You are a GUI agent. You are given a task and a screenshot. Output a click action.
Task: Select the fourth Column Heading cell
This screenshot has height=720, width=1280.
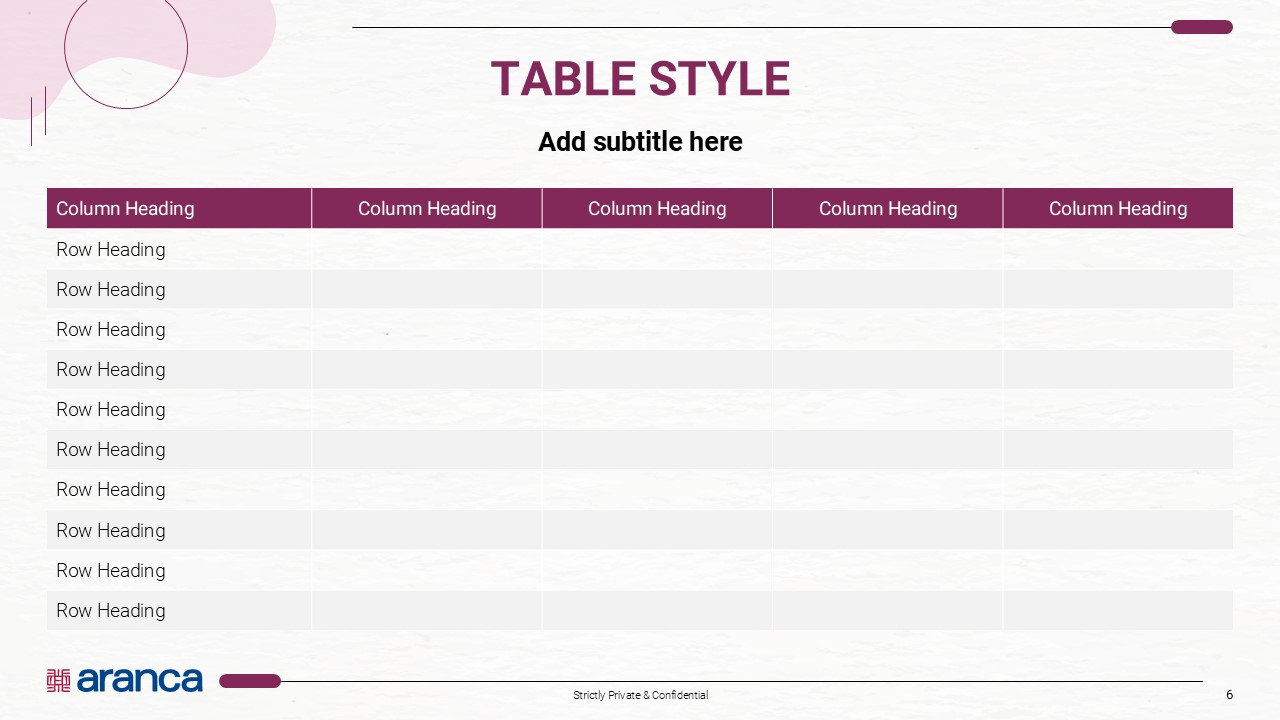[888, 208]
